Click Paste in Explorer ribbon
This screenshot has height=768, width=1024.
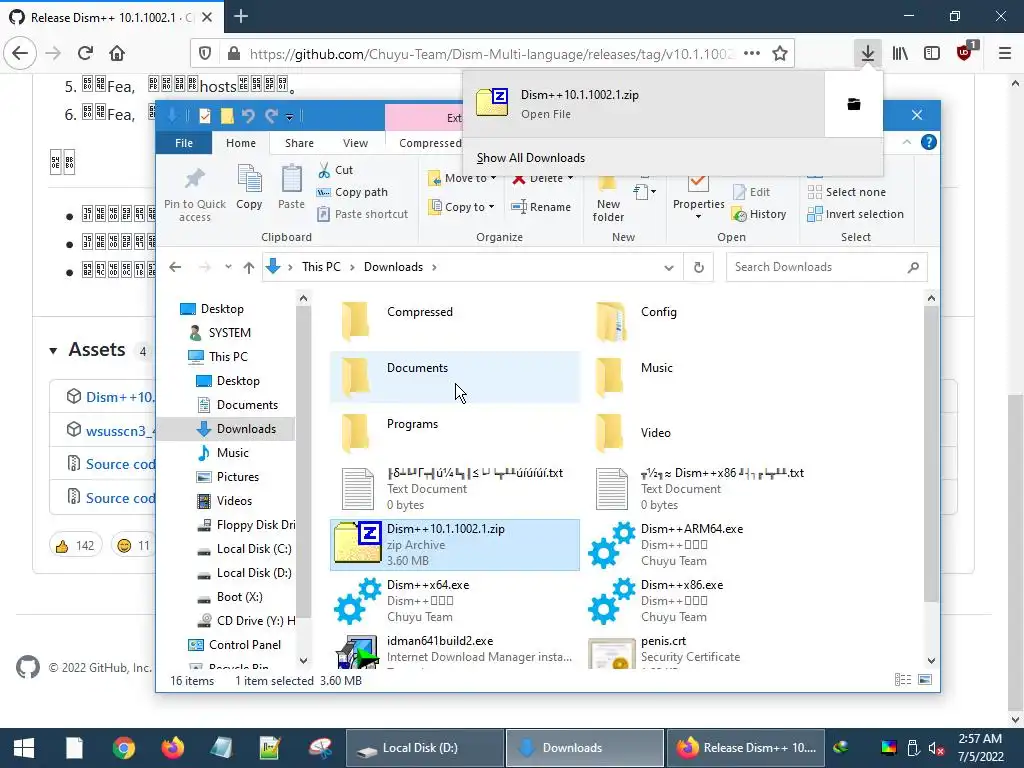(291, 188)
